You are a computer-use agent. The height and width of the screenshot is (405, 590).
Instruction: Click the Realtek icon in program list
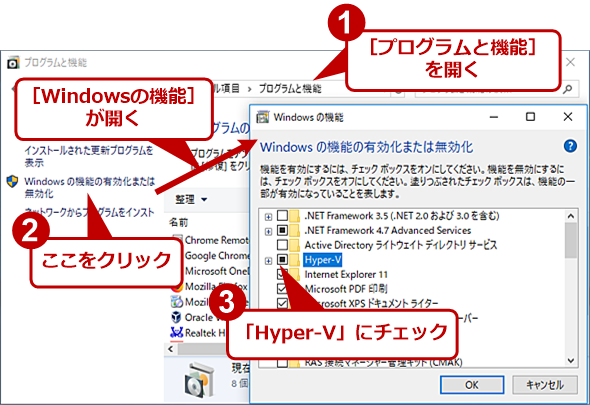[176, 333]
